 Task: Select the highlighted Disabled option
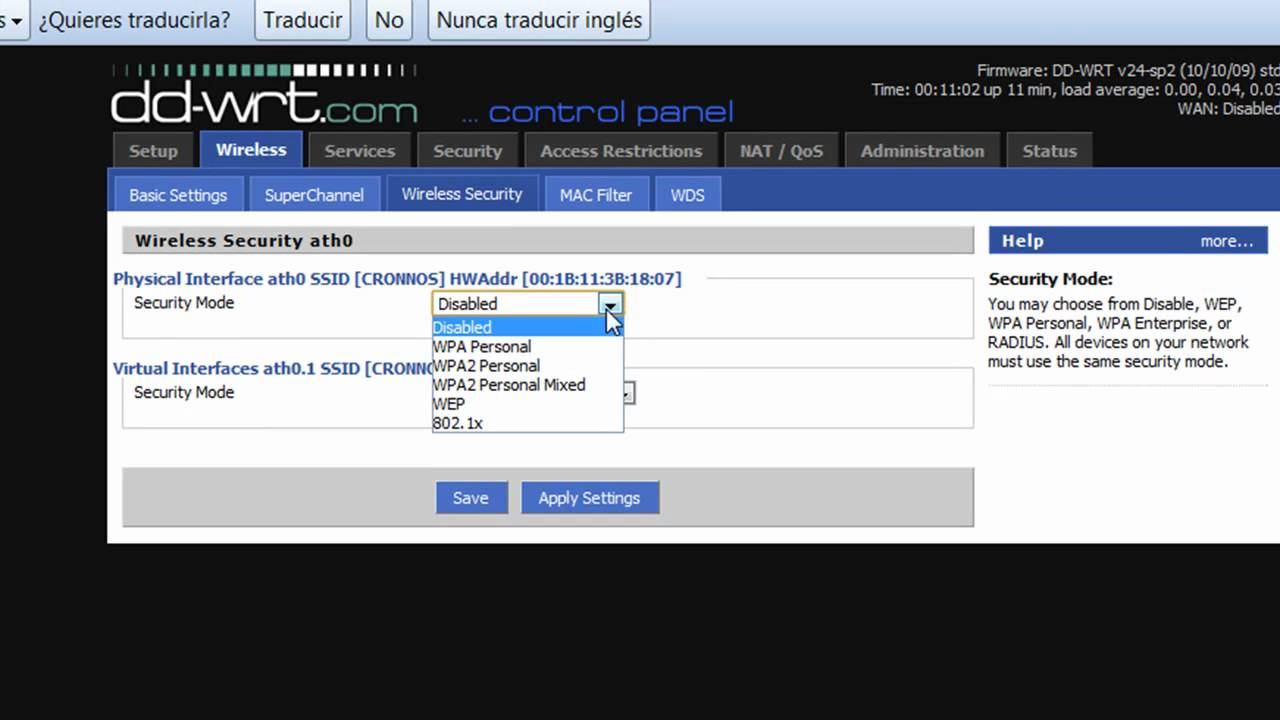point(462,328)
